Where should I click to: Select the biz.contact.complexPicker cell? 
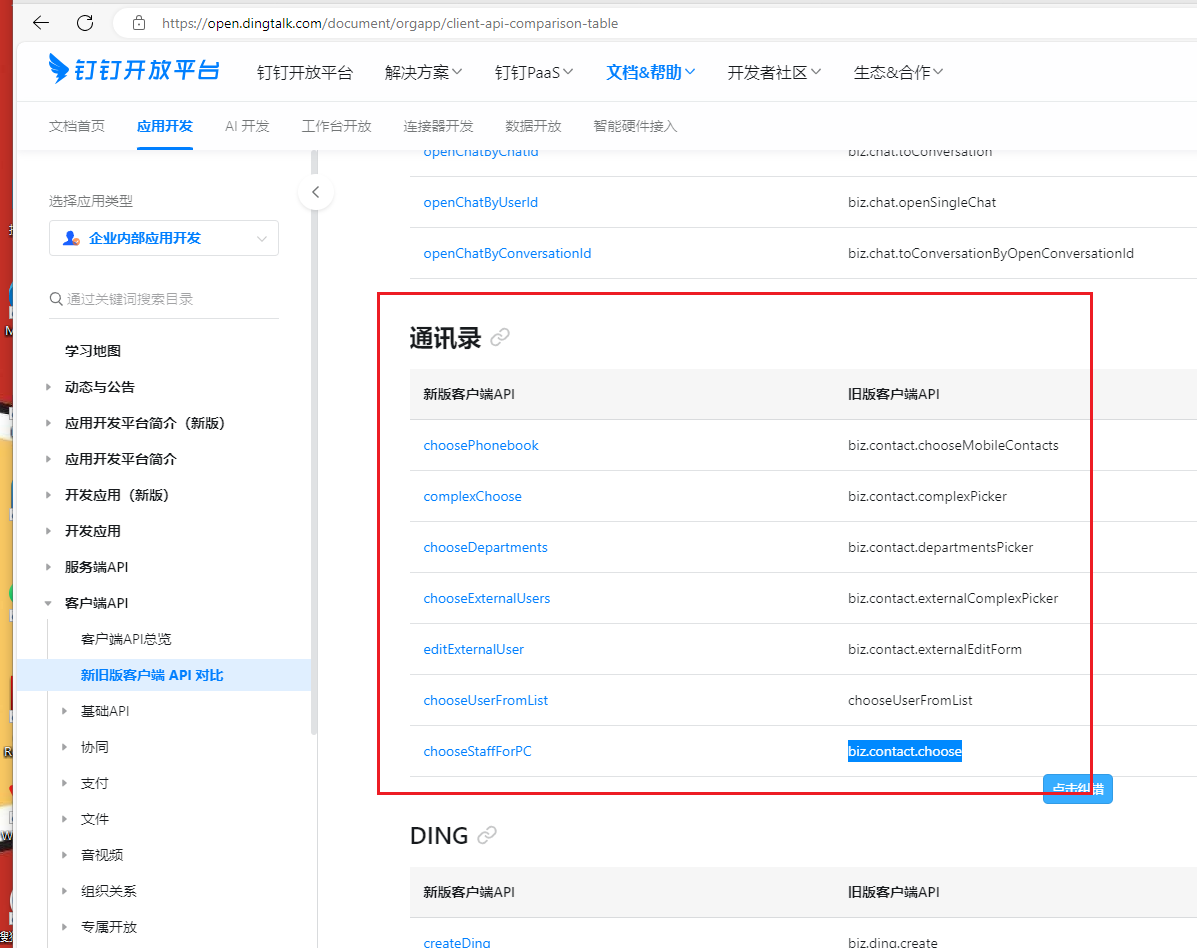pos(927,496)
